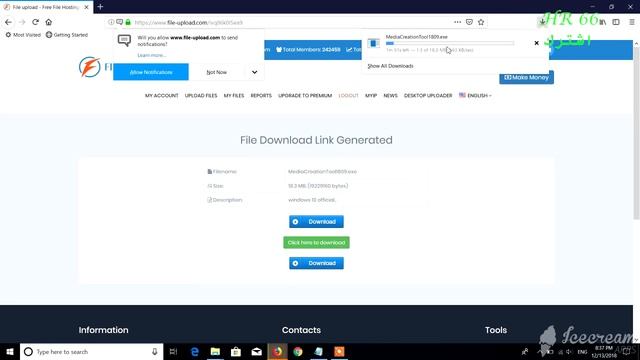The height and width of the screenshot is (360, 640).
Task: Open the Learn more notifications link
Action: coord(151,55)
